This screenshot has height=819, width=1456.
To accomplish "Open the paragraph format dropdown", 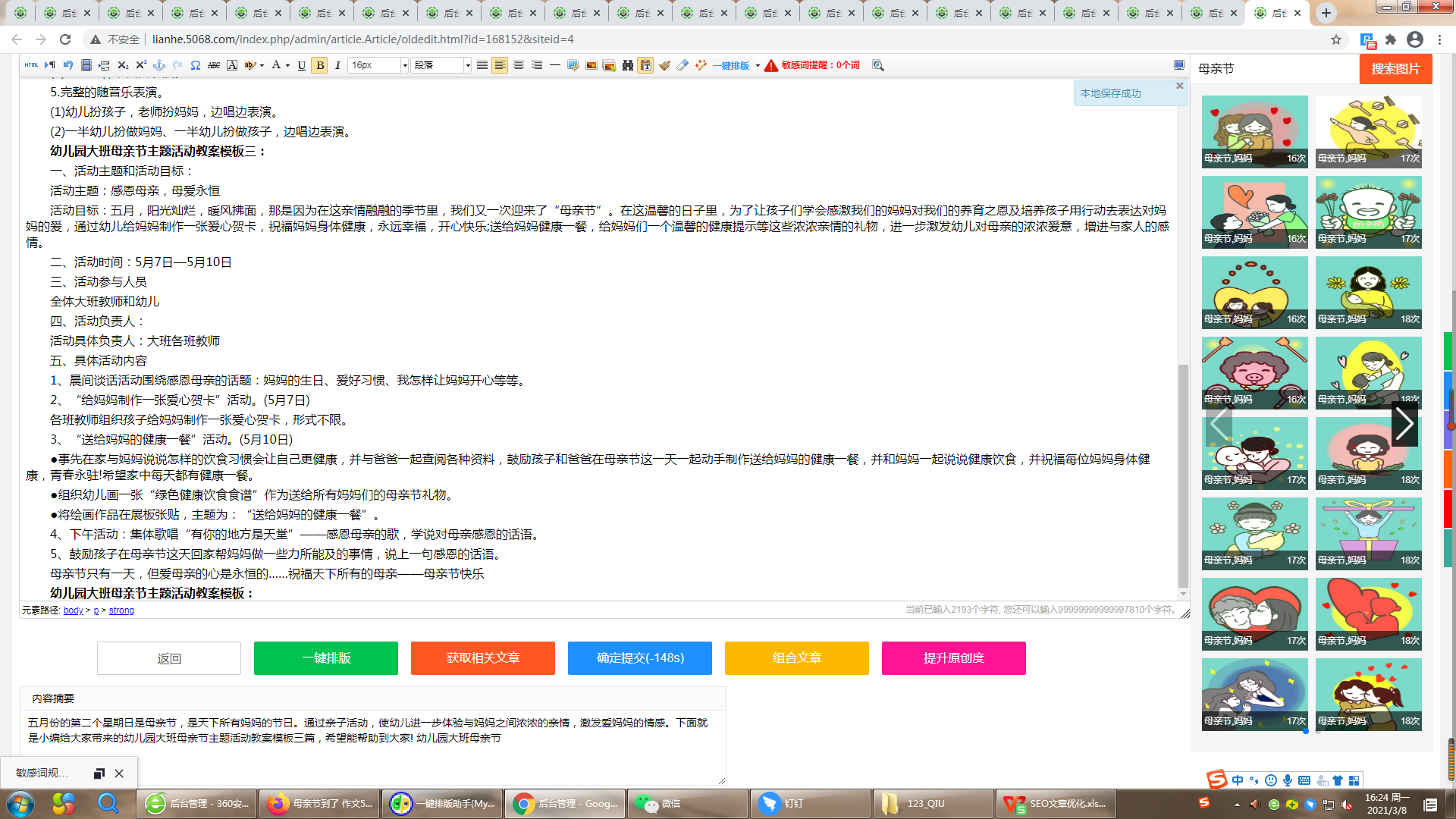I will pos(442,65).
